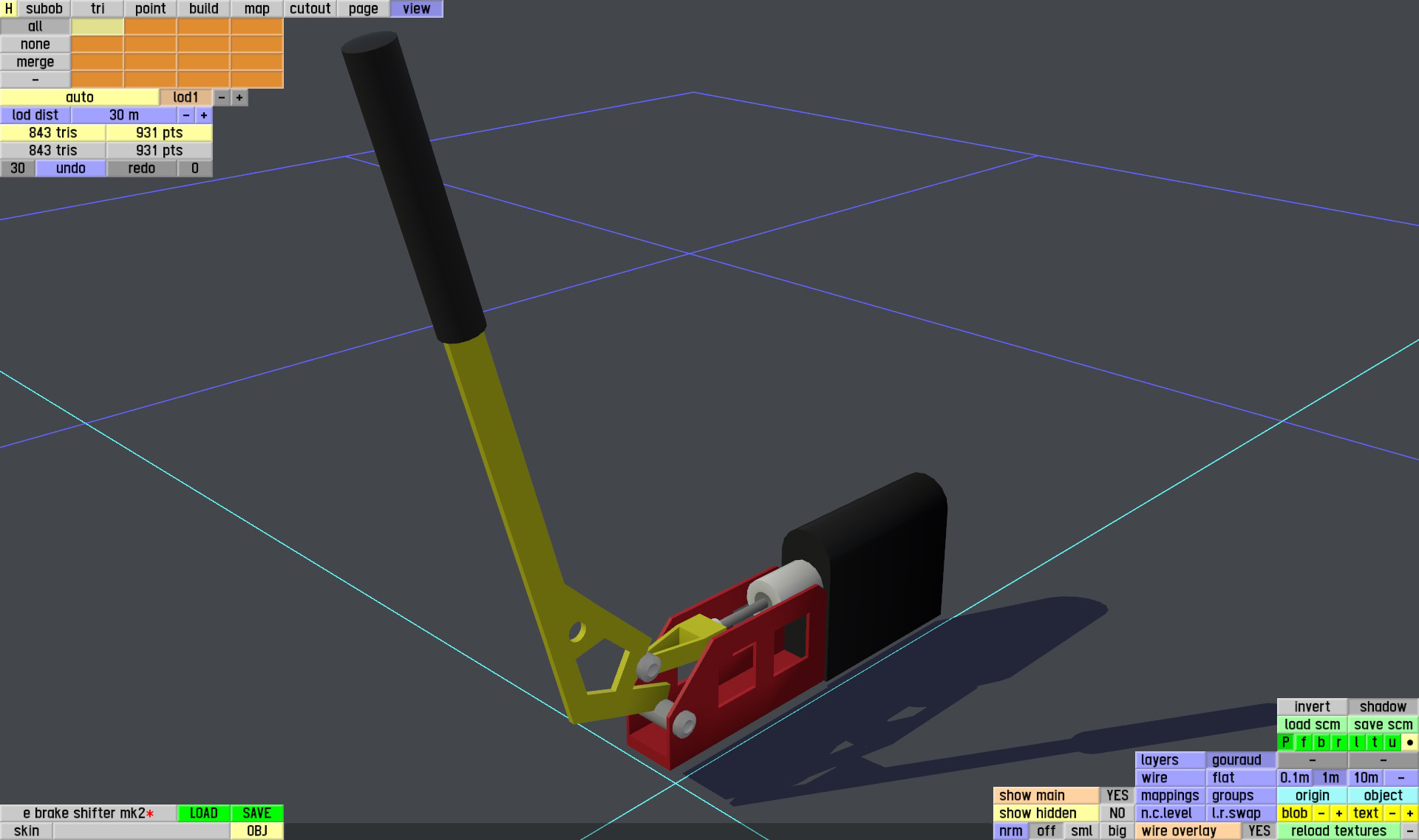Click the perspective 'P' view button
This screenshot has height=840, width=1419.
[x=1285, y=742]
